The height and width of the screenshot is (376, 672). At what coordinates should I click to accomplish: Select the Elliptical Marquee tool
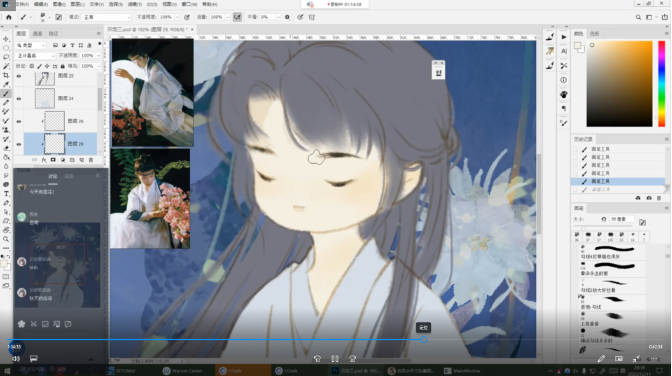[6, 48]
